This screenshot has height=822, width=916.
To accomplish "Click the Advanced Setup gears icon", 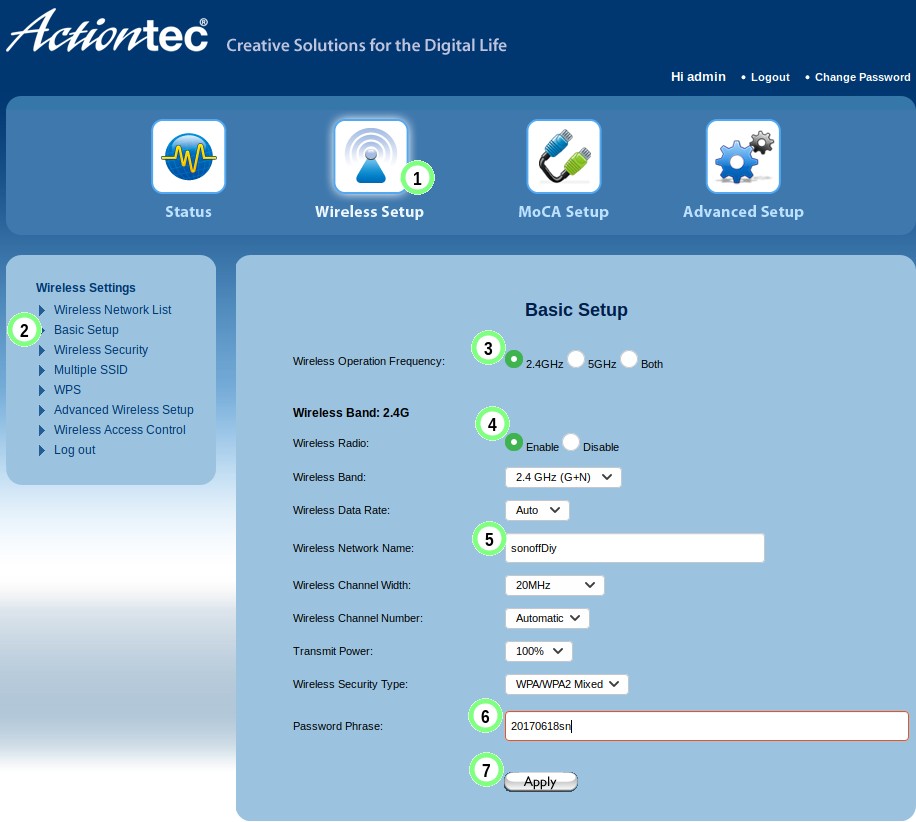I will pos(742,157).
